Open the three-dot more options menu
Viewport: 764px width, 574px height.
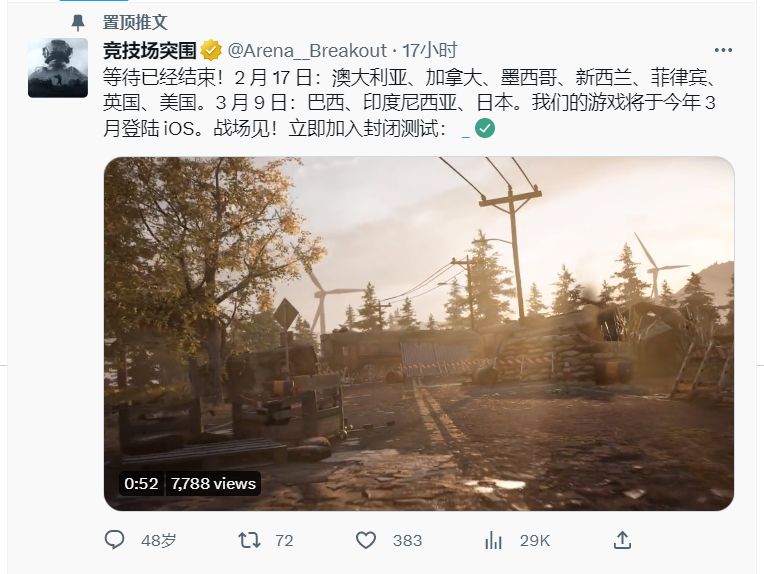723,50
